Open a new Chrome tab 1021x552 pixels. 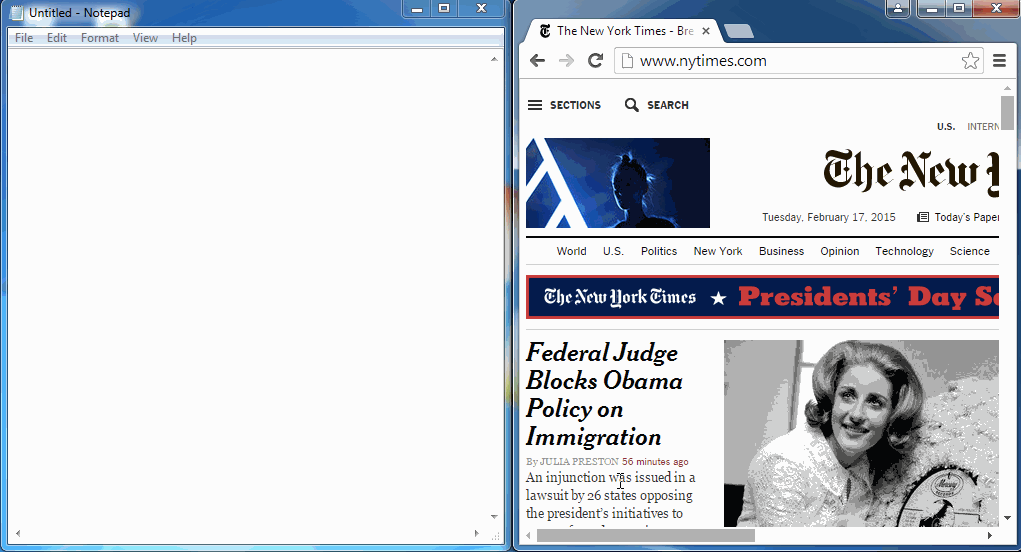pyautogui.click(x=738, y=31)
